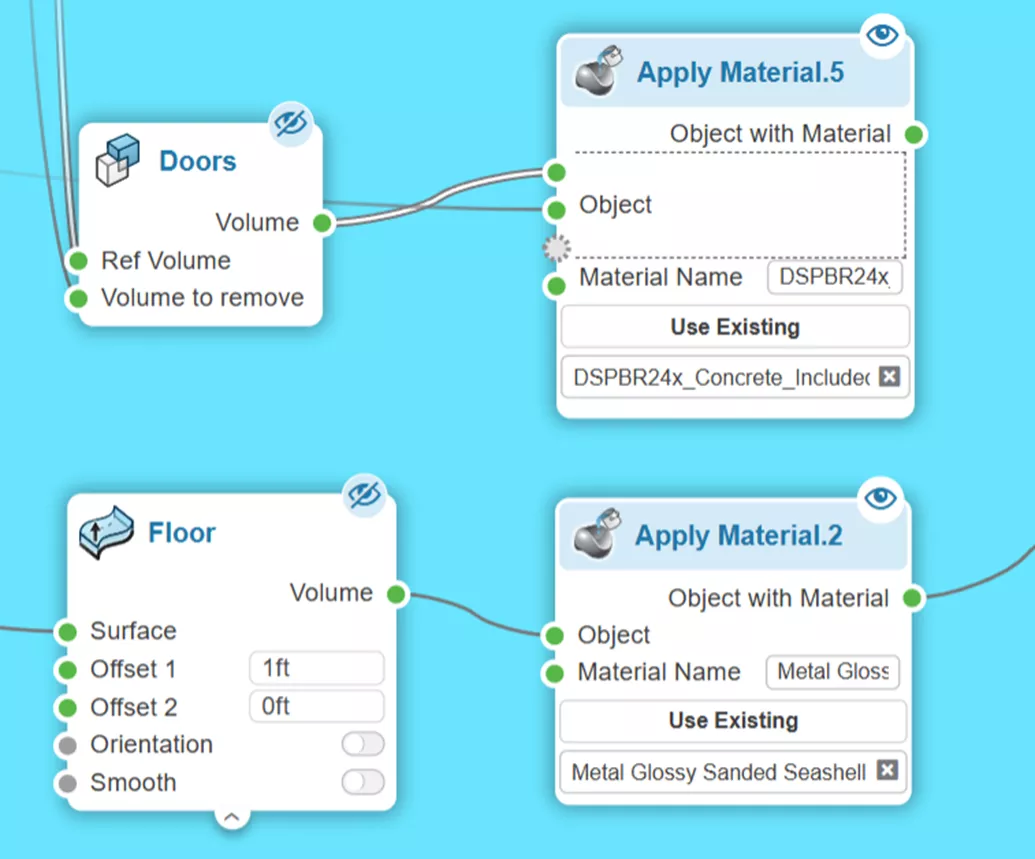Click the Volume to remove port
This screenshot has width=1035, height=859.
tap(78, 297)
